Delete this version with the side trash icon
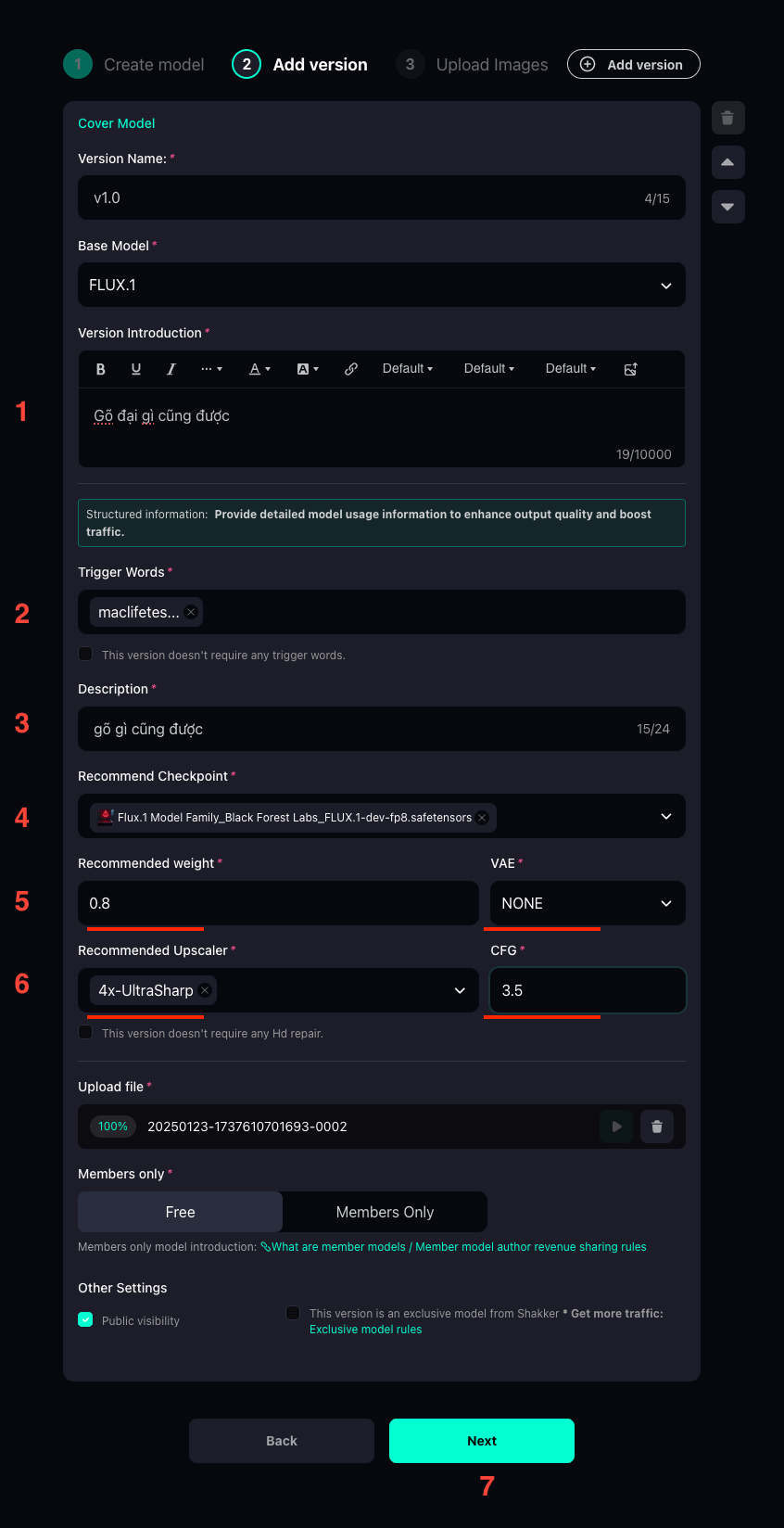The height and width of the screenshot is (1528, 784). (727, 118)
